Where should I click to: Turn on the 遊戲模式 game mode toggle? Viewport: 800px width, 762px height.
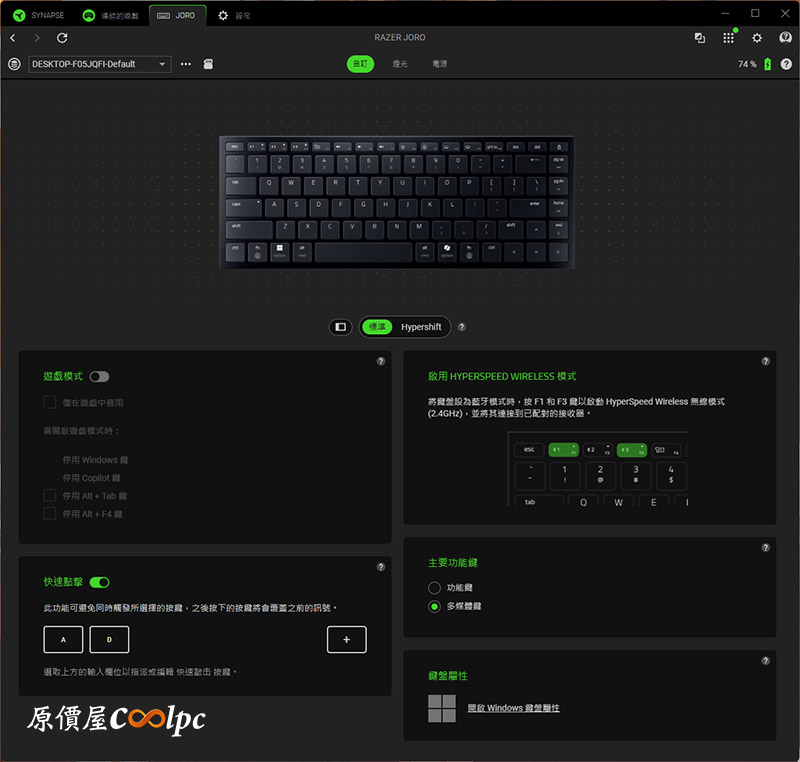(x=99, y=376)
